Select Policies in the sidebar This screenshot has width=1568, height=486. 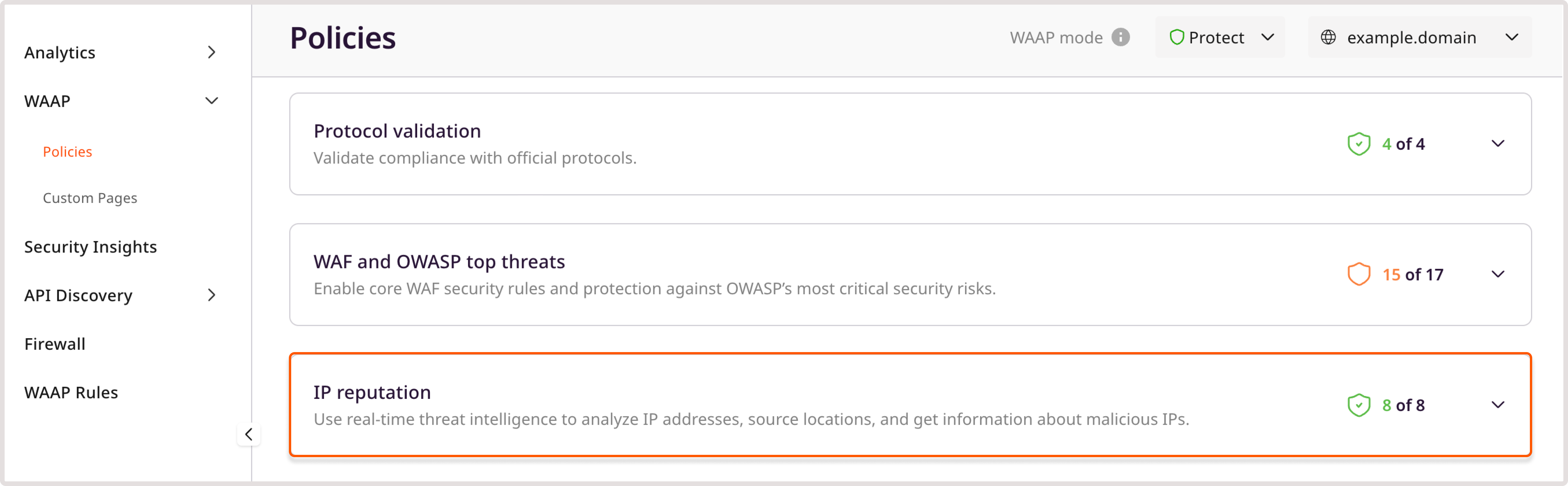68,152
